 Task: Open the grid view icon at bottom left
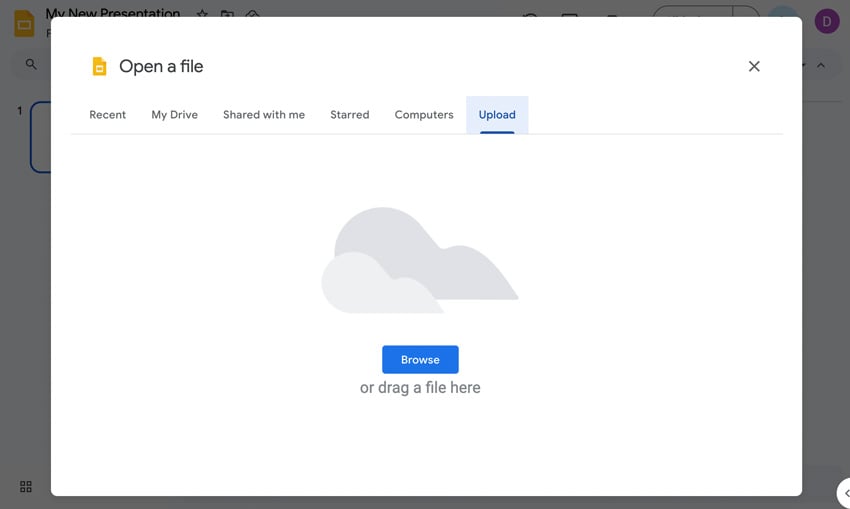click(26, 486)
